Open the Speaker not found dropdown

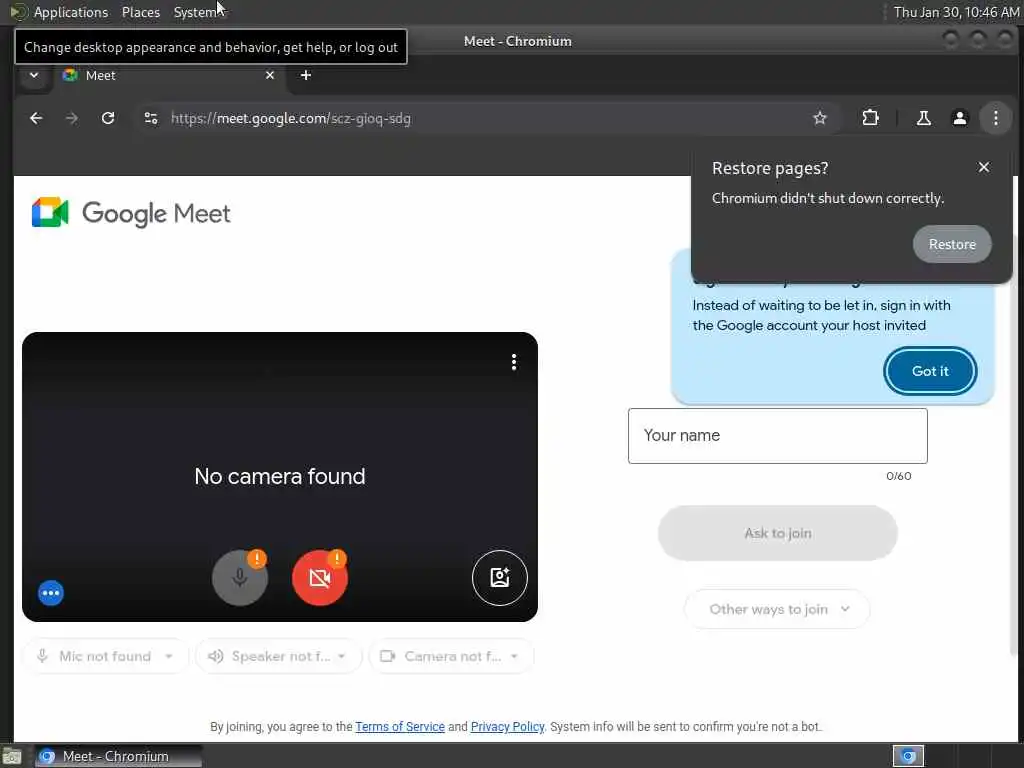(x=278, y=656)
